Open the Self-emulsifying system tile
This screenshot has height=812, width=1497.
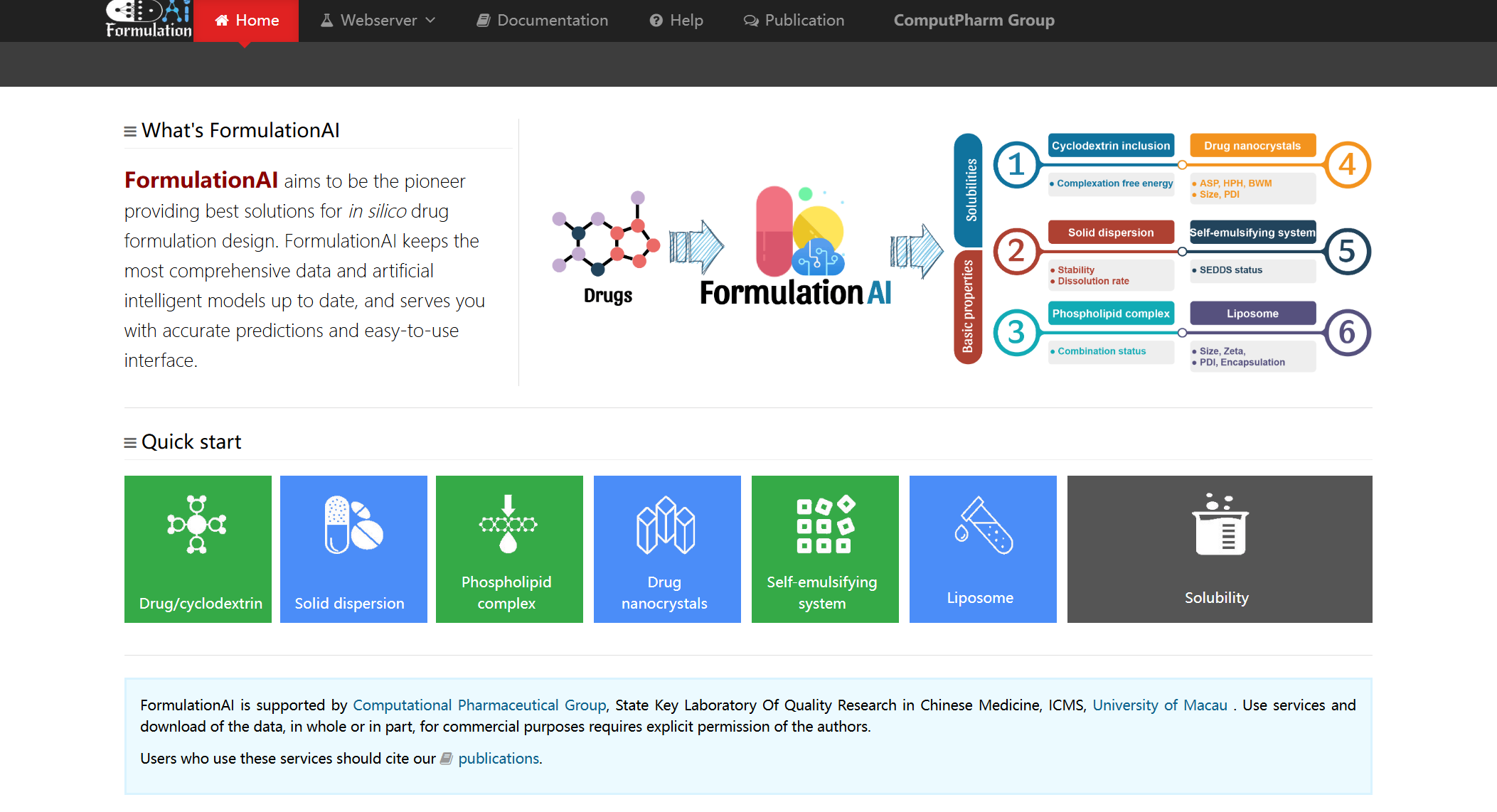pyautogui.click(x=825, y=549)
